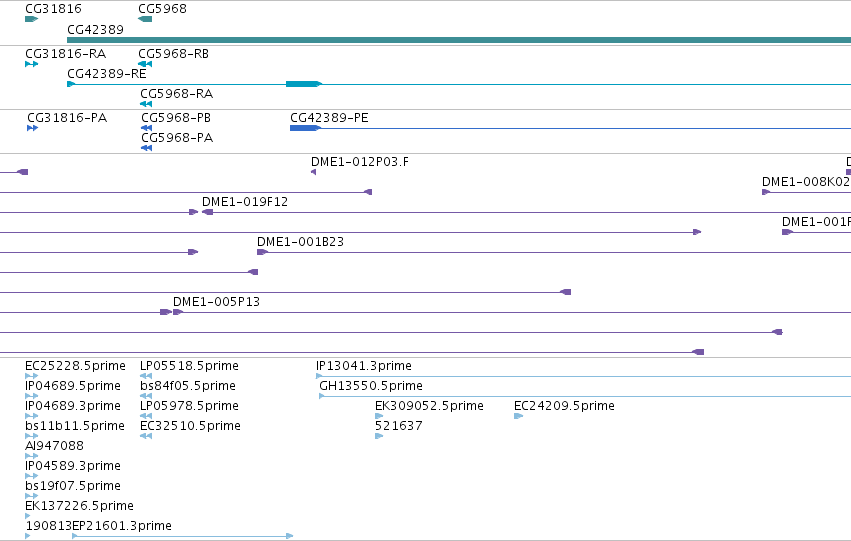Click the CG31816 gene arrow glyph
The width and height of the screenshot is (851, 541).
31,19
